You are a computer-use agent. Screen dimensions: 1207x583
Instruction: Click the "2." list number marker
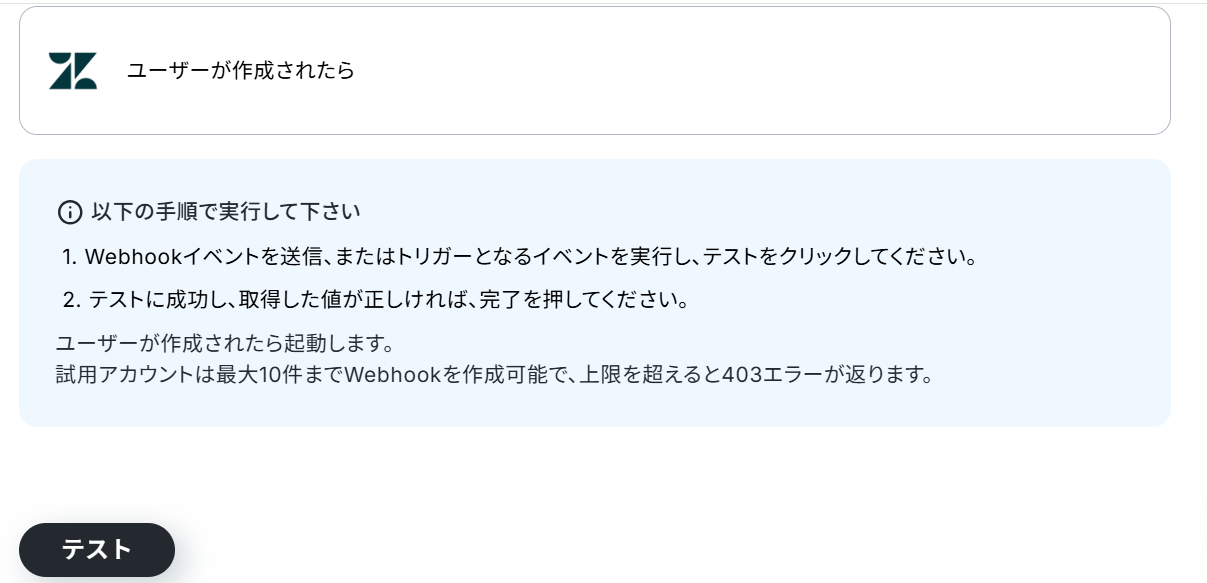coord(69,300)
